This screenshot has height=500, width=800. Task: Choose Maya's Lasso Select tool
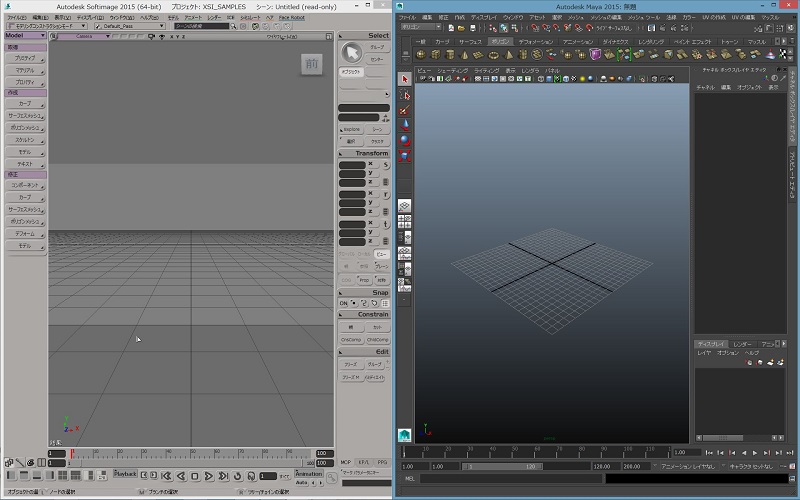point(405,95)
